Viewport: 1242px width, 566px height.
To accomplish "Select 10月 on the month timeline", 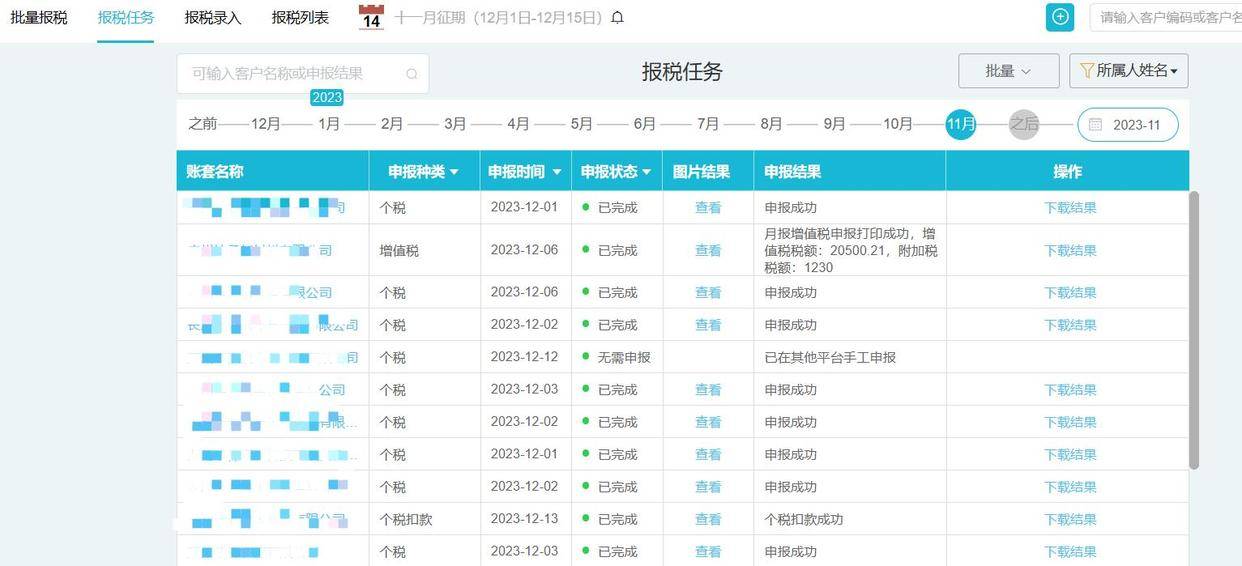I will pos(898,124).
